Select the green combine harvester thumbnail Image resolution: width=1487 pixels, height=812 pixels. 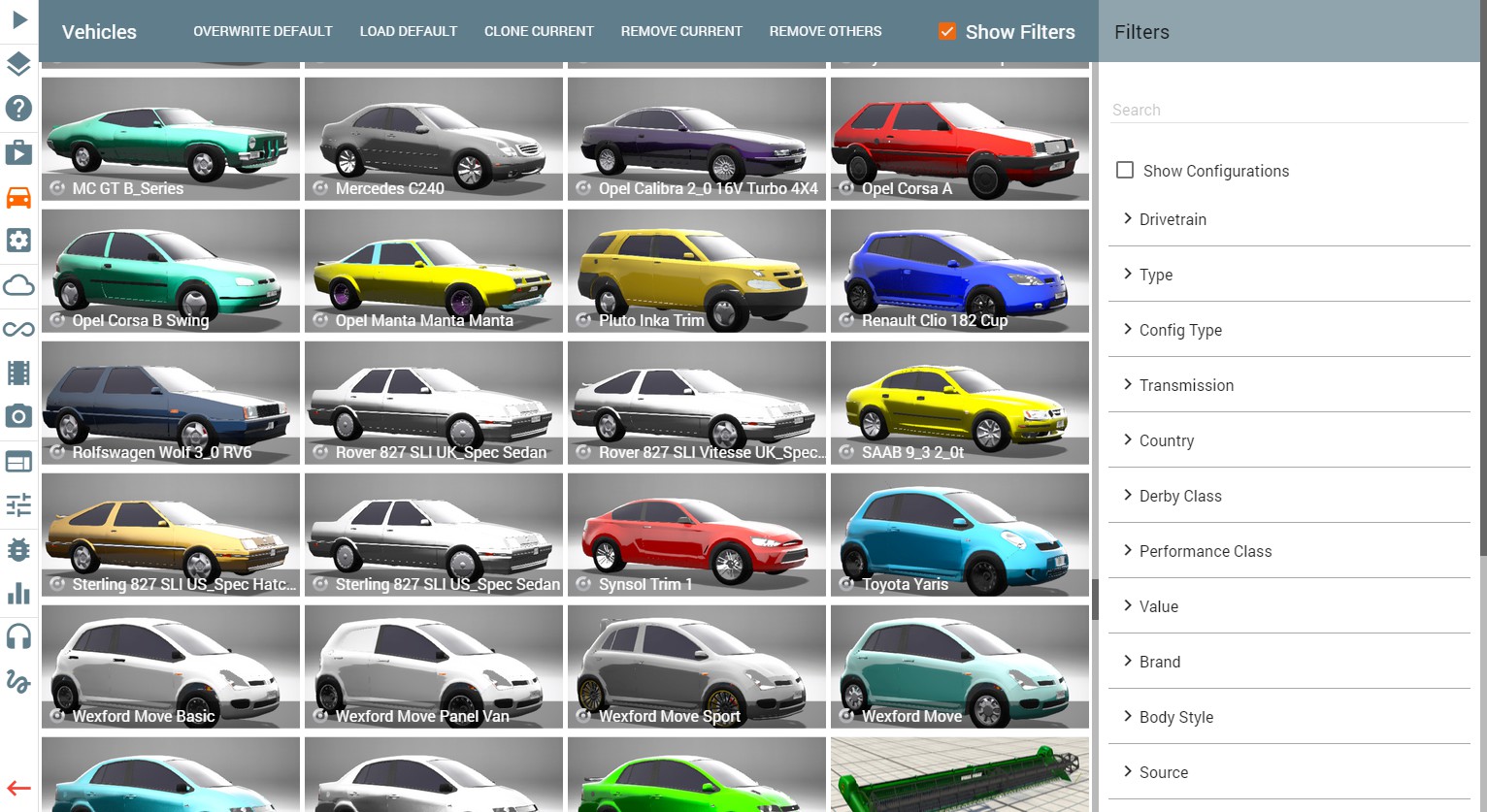[960, 774]
